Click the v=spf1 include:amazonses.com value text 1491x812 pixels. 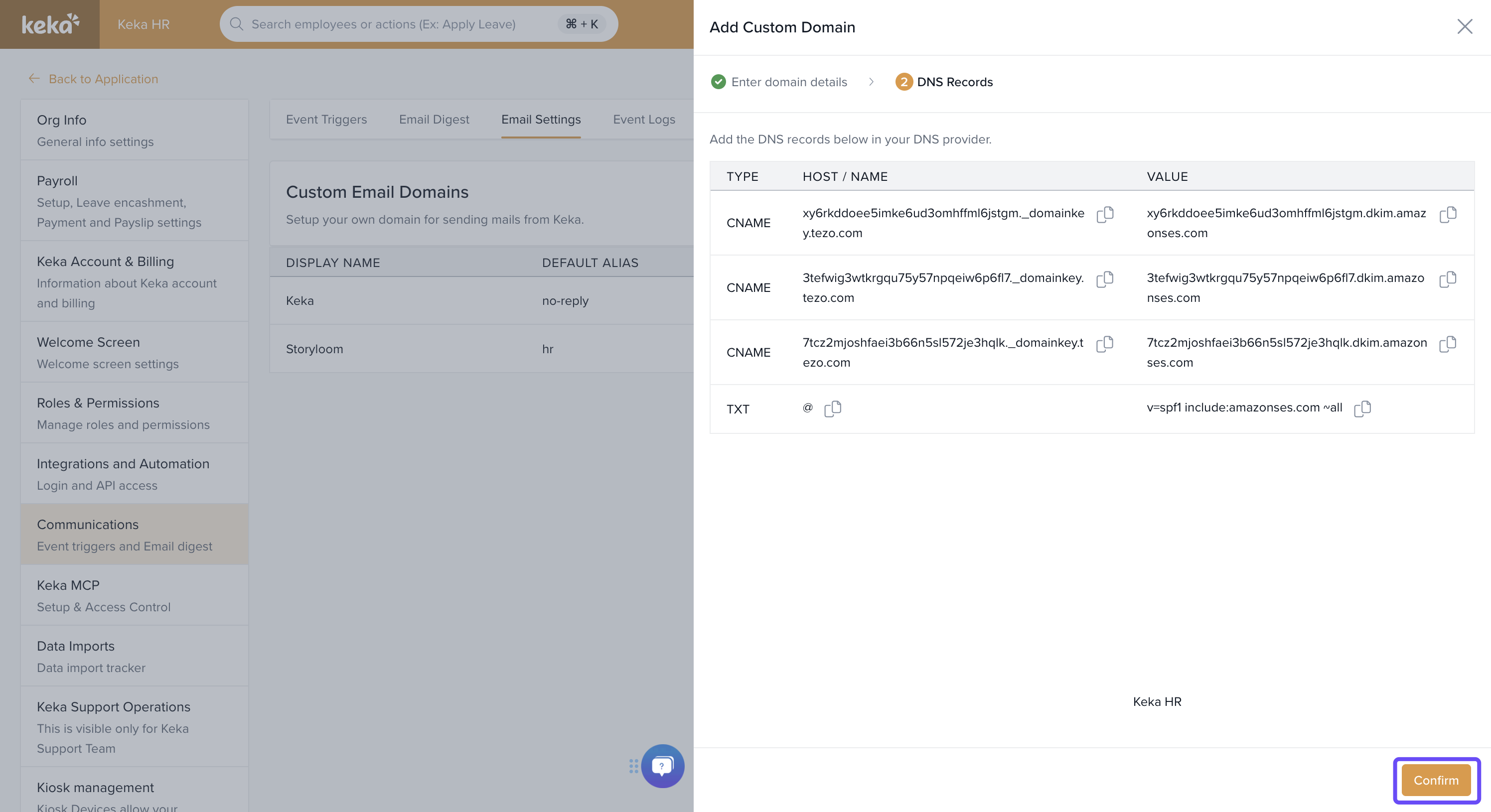click(x=1244, y=407)
